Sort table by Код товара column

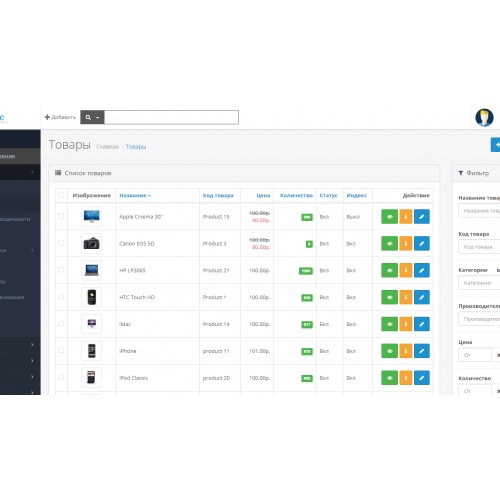click(218, 195)
